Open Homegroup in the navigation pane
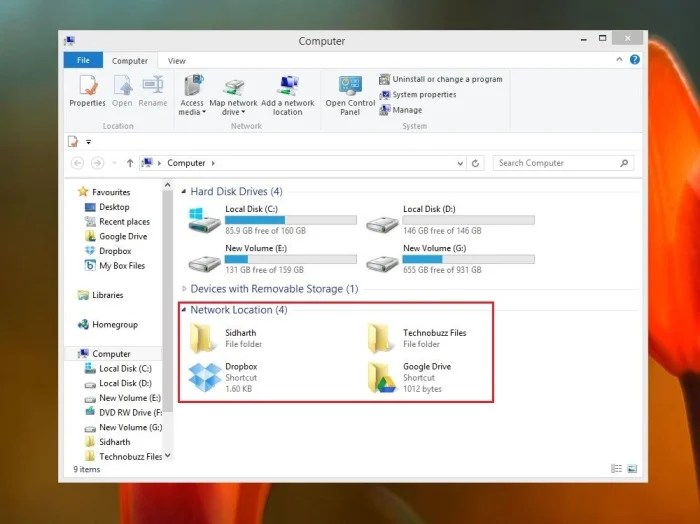Viewport: 700px width, 524px height. [108, 324]
